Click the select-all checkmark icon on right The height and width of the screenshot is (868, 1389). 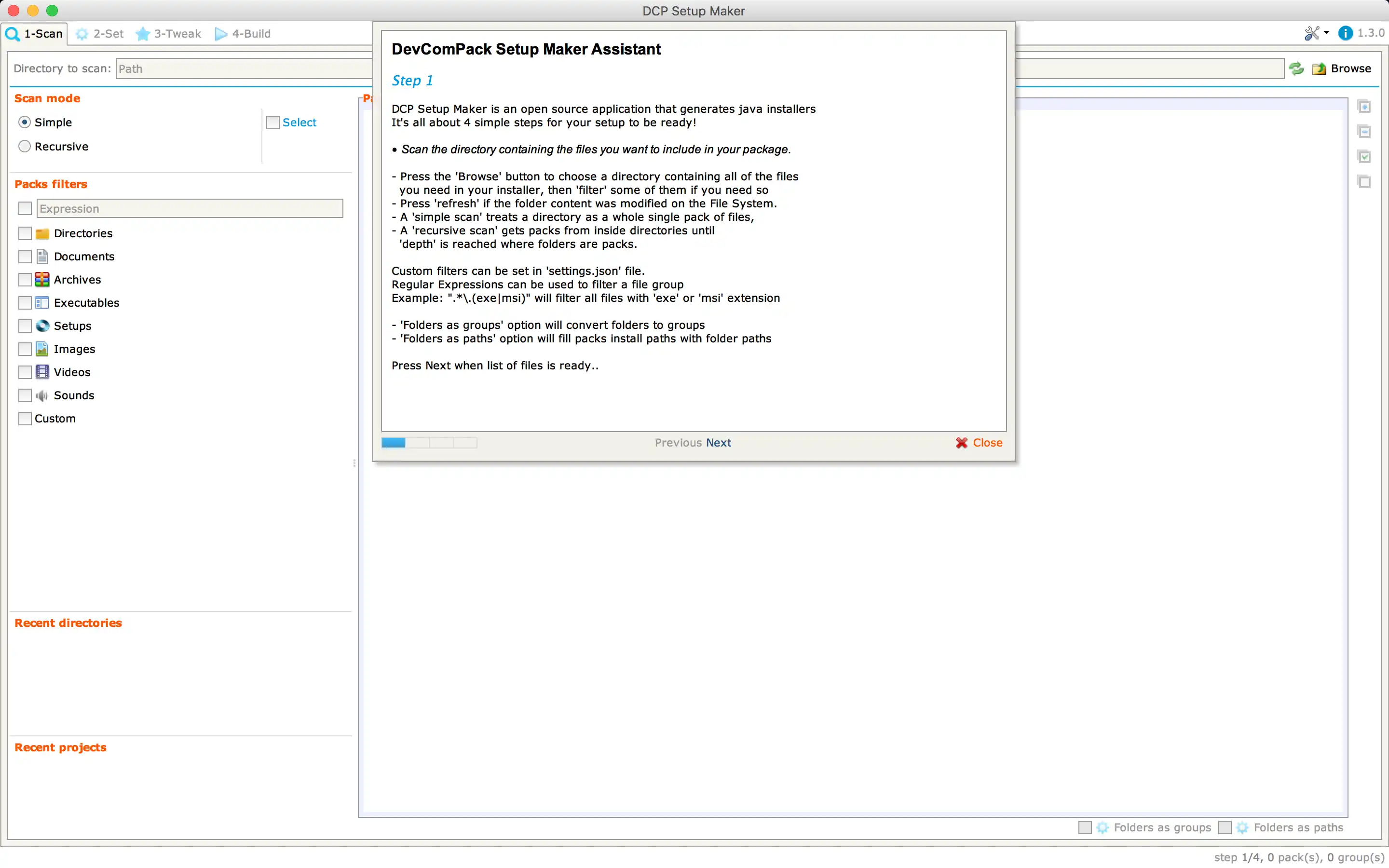[x=1364, y=157]
